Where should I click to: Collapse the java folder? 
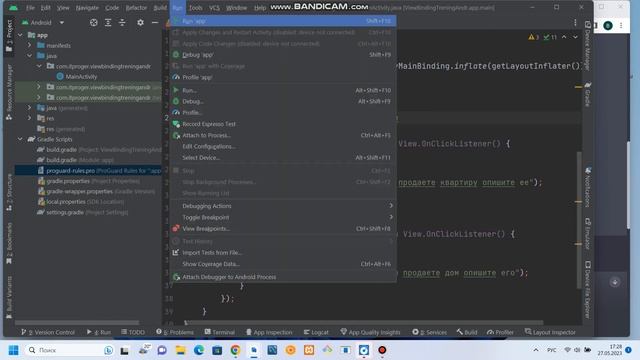click(29, 56)
